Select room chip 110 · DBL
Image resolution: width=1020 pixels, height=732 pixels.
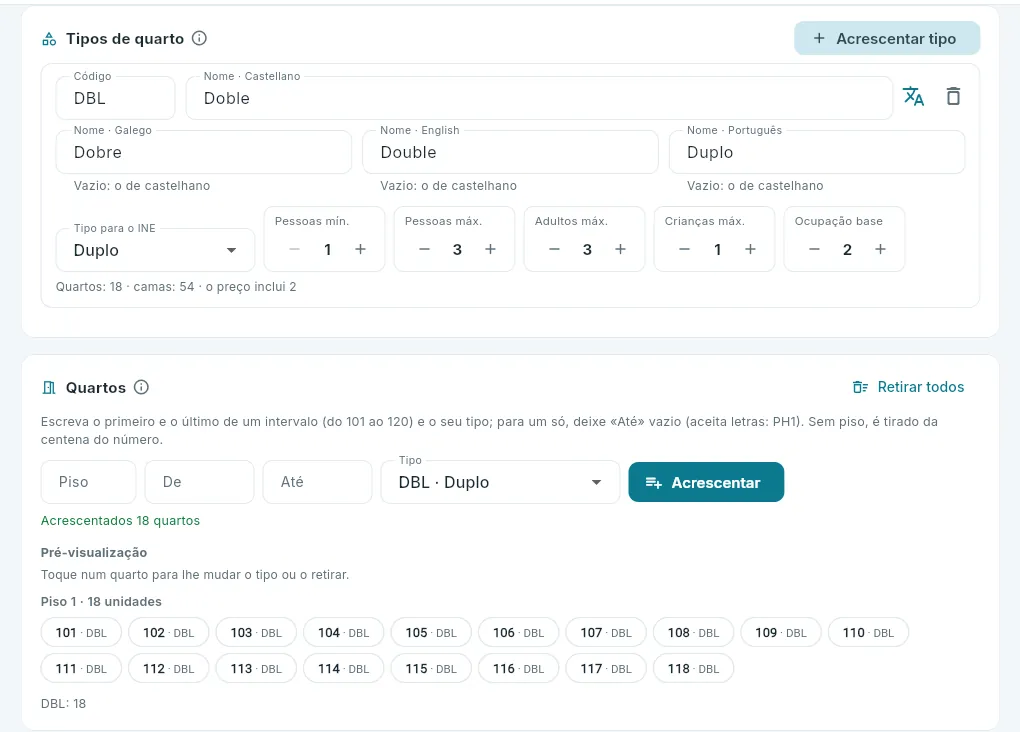868,632
